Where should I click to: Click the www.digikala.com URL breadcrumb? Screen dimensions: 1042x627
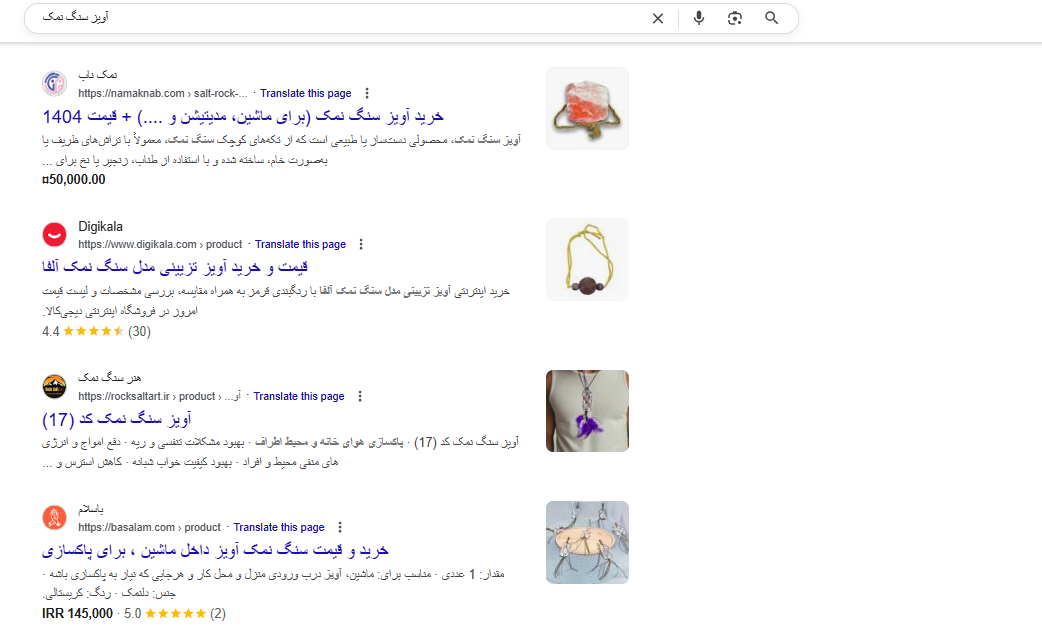click(x=160, y=244)
